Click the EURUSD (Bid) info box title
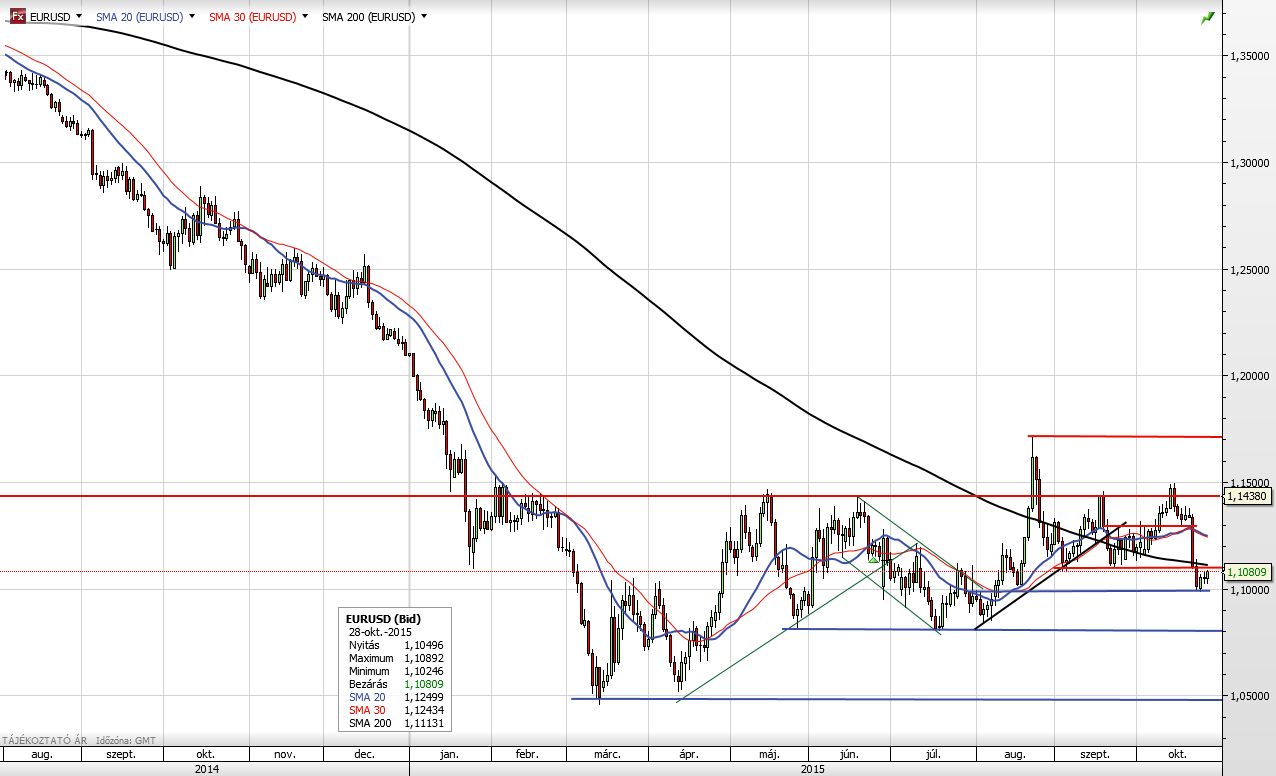The height and width of the screenshot is (776, 1276). click(382, 619)
